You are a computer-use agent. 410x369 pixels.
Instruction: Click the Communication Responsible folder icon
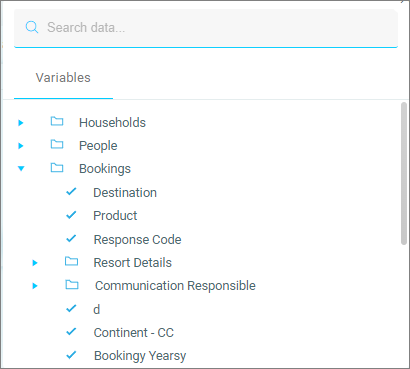point(72,285)
